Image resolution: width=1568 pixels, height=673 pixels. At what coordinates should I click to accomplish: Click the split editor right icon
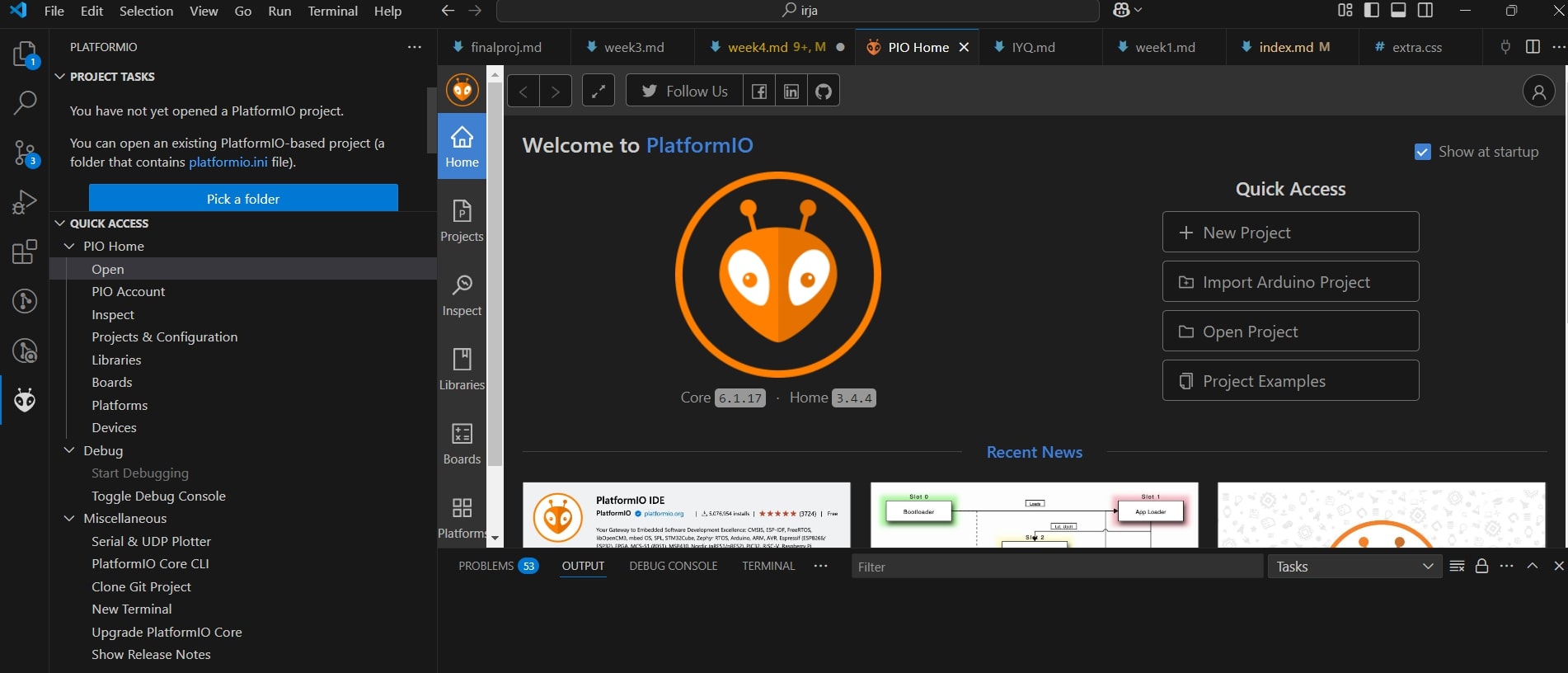tap(1533, 47)
